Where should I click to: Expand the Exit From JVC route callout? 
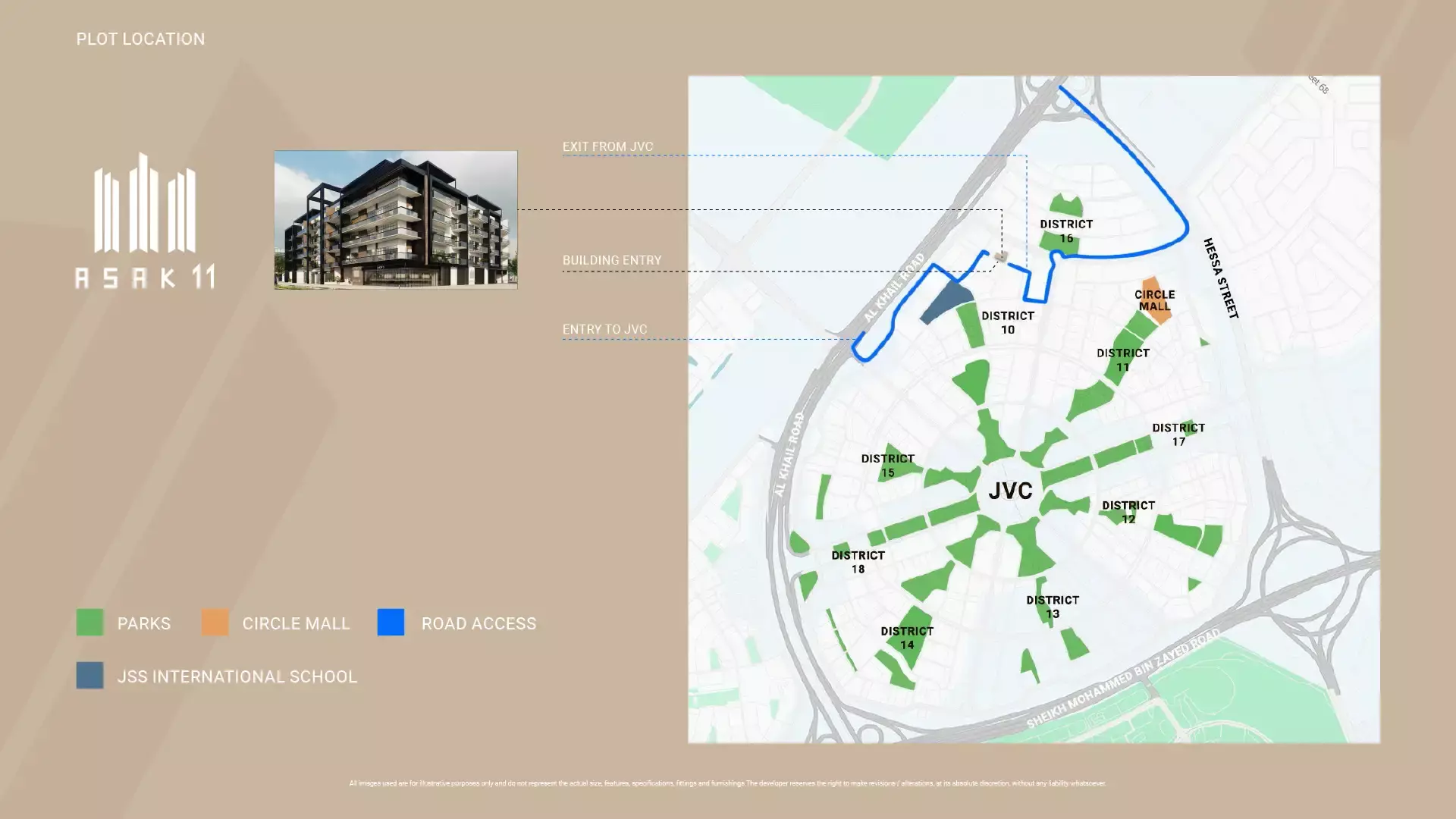pyautogui.click(x=607, y=146)
